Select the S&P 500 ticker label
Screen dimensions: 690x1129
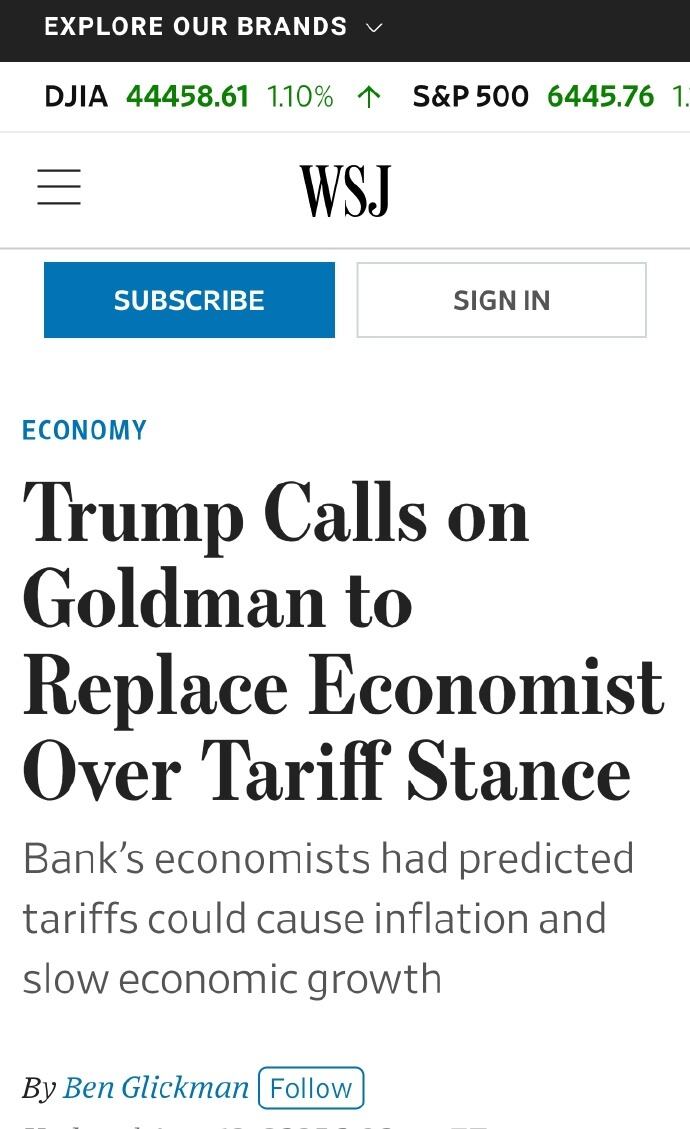(x=470, y=97)
